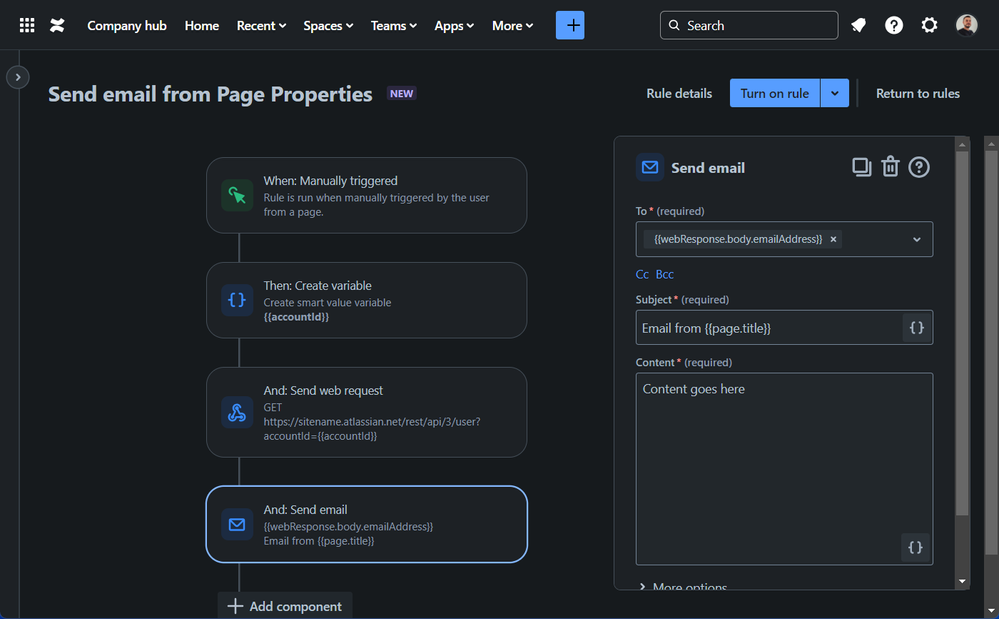Open the app switcher grid icon
This screenshot has height=619, width=999.
tap(27, 25)
